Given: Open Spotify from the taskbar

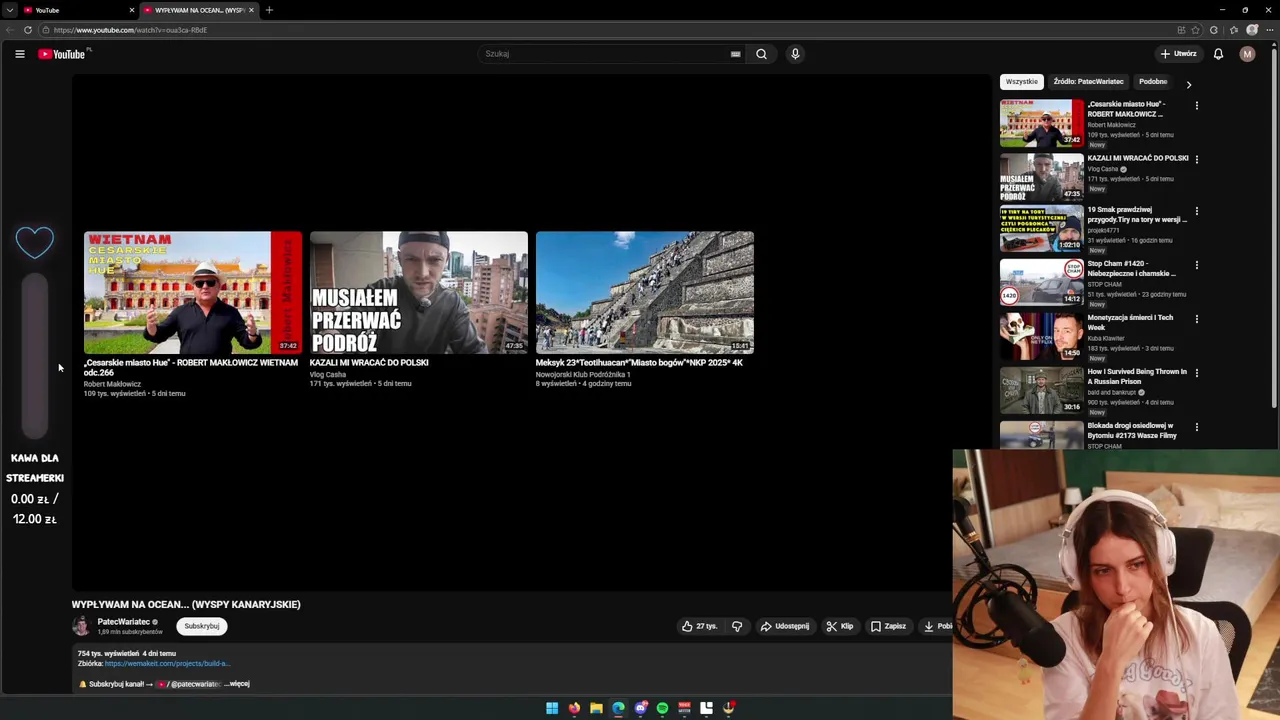Looking at the screenshot, I should click(662, 708).
